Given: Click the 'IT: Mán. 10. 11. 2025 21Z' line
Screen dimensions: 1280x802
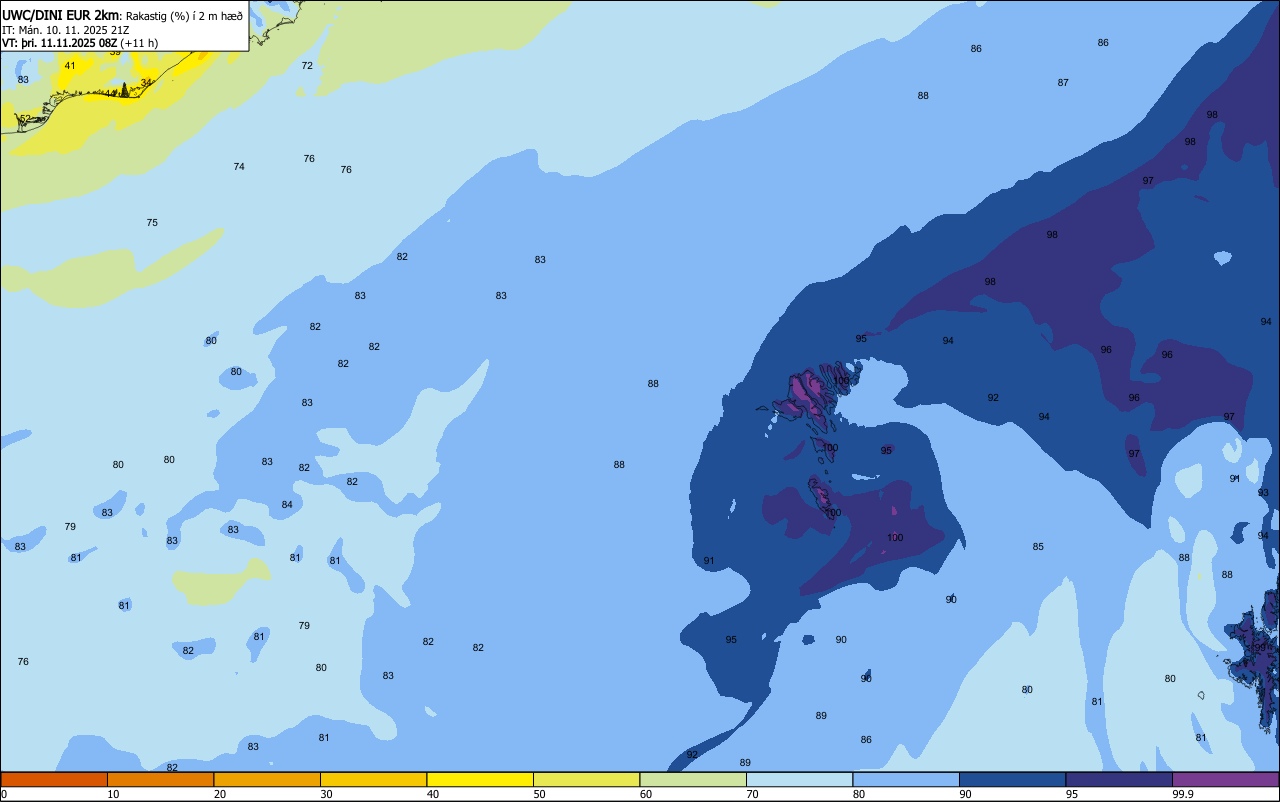Looking at the screenshot, I should 65,30.
